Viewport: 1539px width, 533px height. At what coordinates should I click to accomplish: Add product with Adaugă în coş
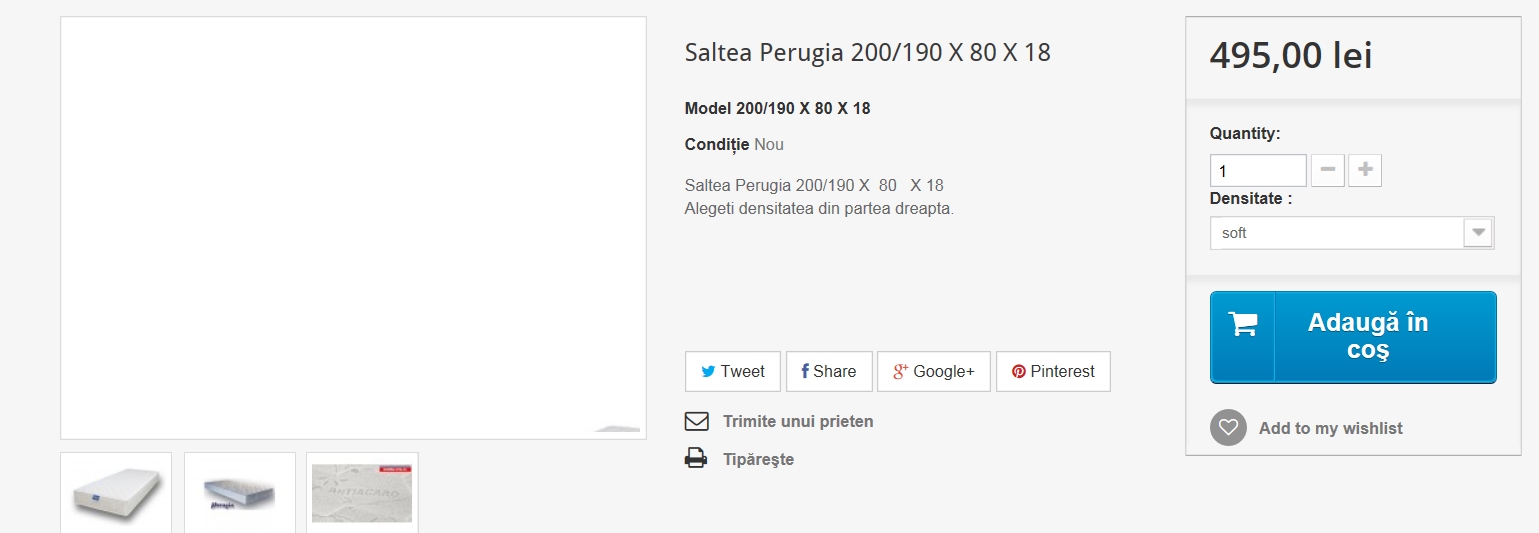(1353, 337)
